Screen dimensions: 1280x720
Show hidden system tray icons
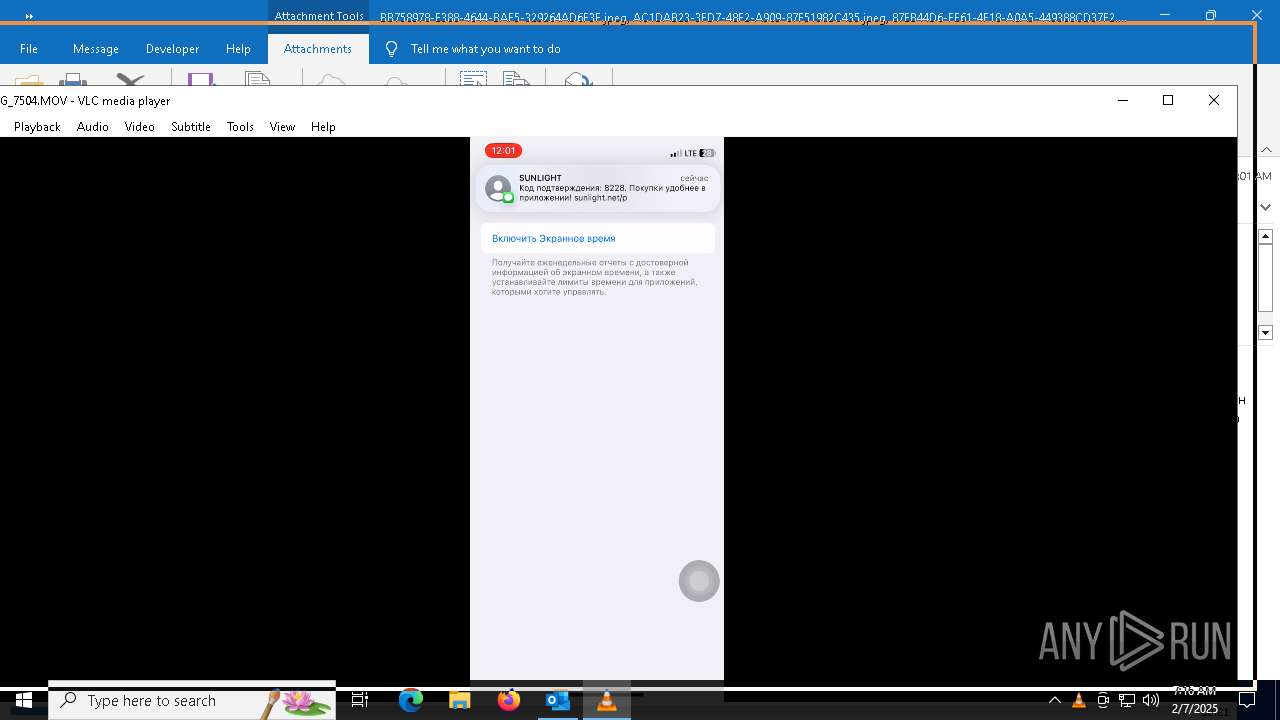pyautogui.click(x=1054, y=701)
